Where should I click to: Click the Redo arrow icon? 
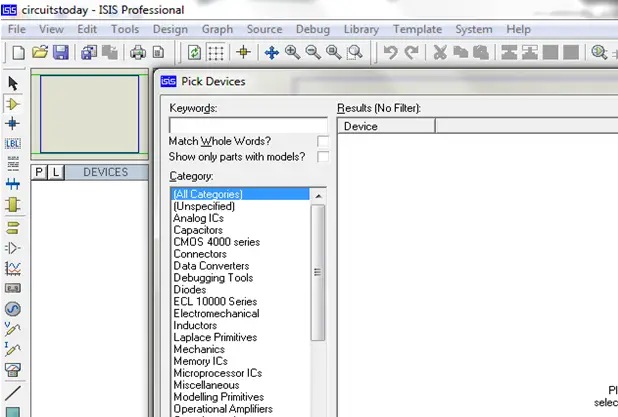point(411,52)
